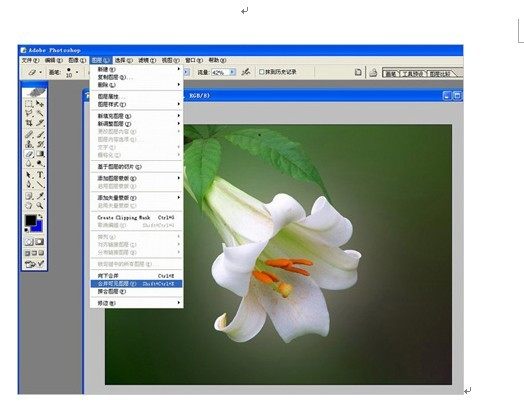Select the Eraser tool in toolbox

(x=29, y=154)
